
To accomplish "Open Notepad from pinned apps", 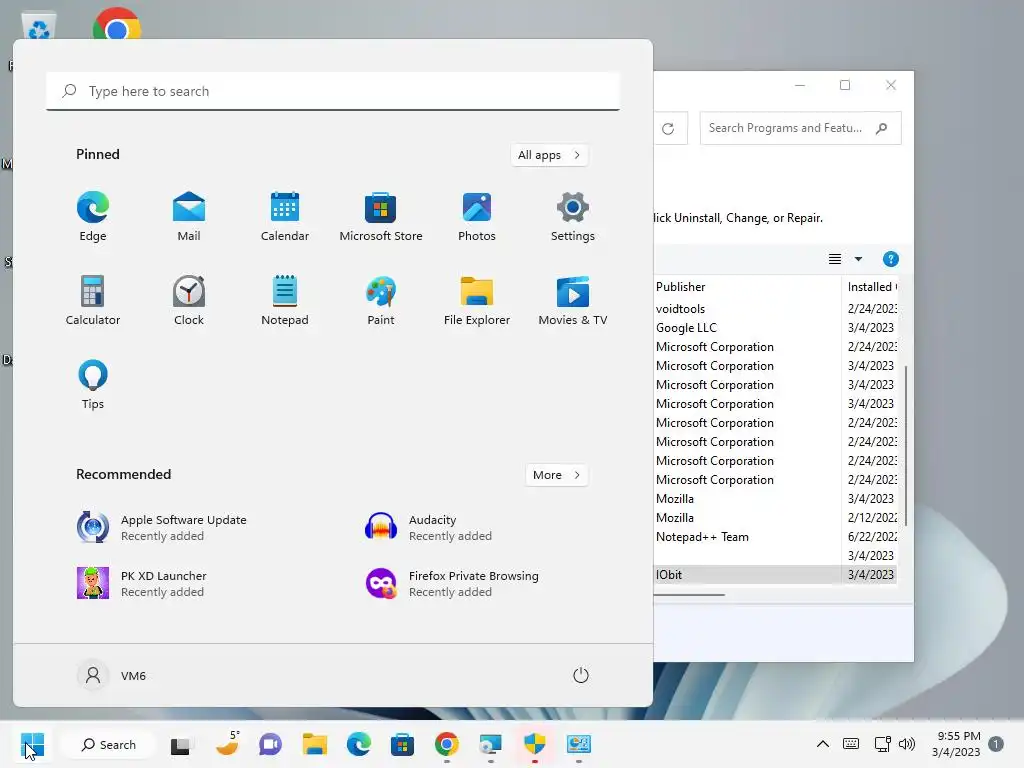I will (x=285, y=300).
